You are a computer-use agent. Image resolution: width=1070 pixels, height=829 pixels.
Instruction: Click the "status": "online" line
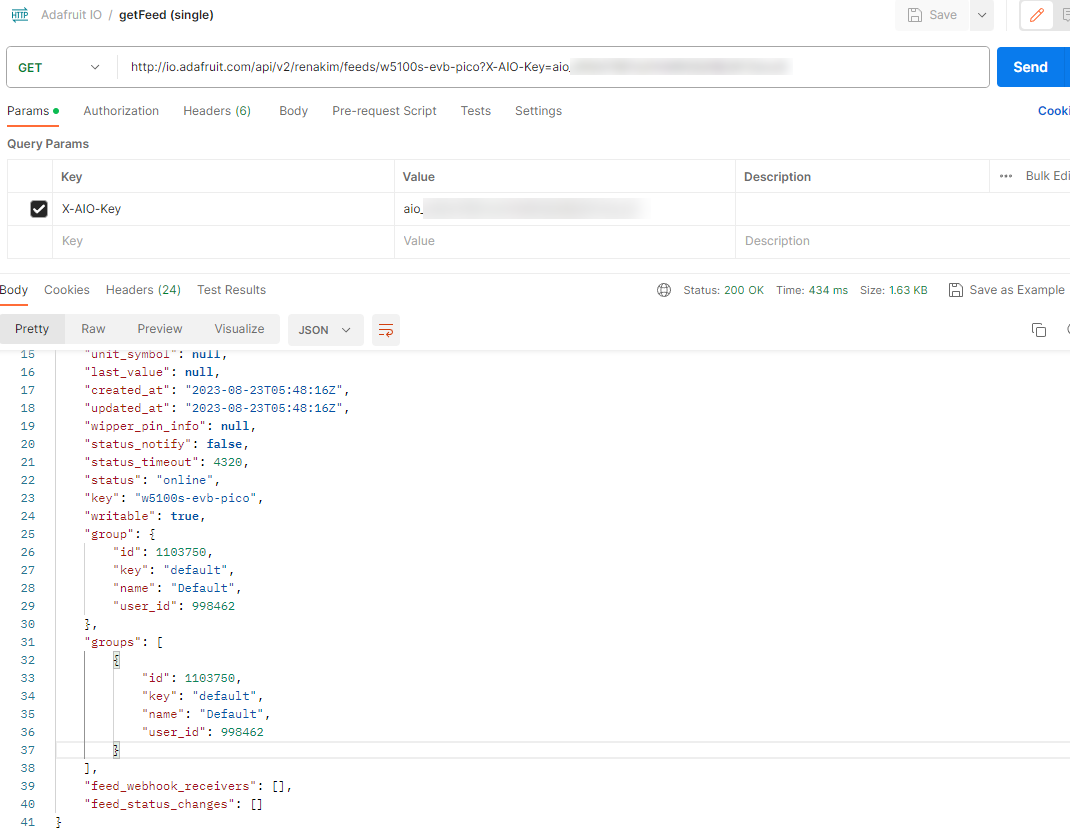point(152,480)
